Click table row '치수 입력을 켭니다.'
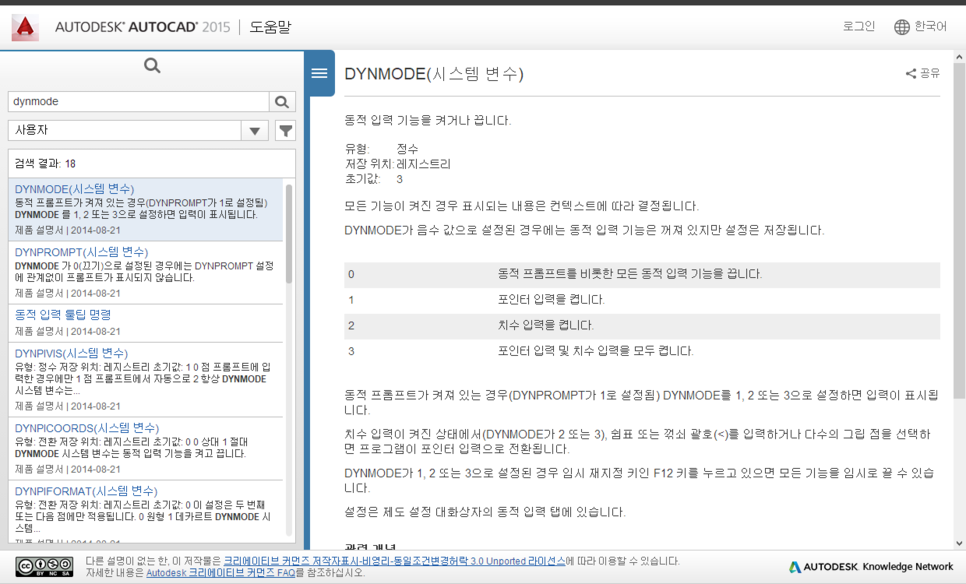 click(642, 326)
